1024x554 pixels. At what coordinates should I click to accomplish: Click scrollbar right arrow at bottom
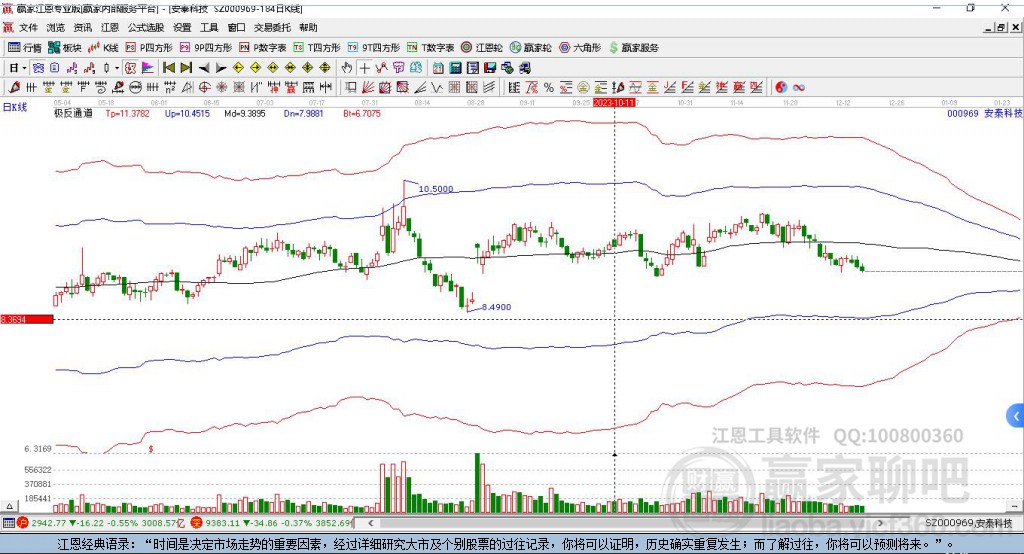[x=880, y=523]
